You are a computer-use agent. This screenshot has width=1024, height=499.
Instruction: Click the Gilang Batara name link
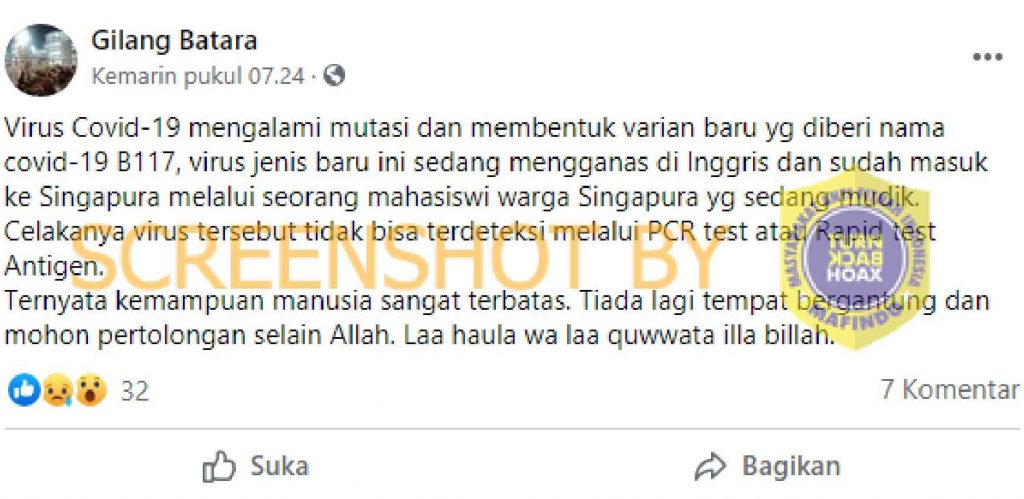174,41
